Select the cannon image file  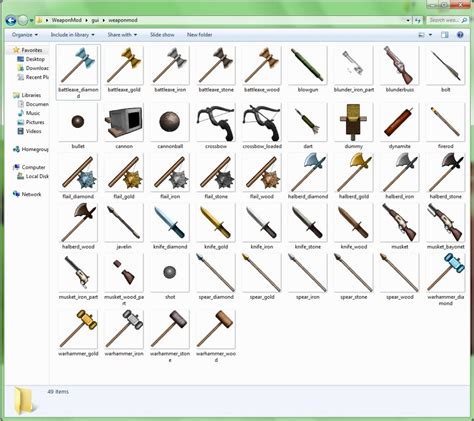point(124,126)
